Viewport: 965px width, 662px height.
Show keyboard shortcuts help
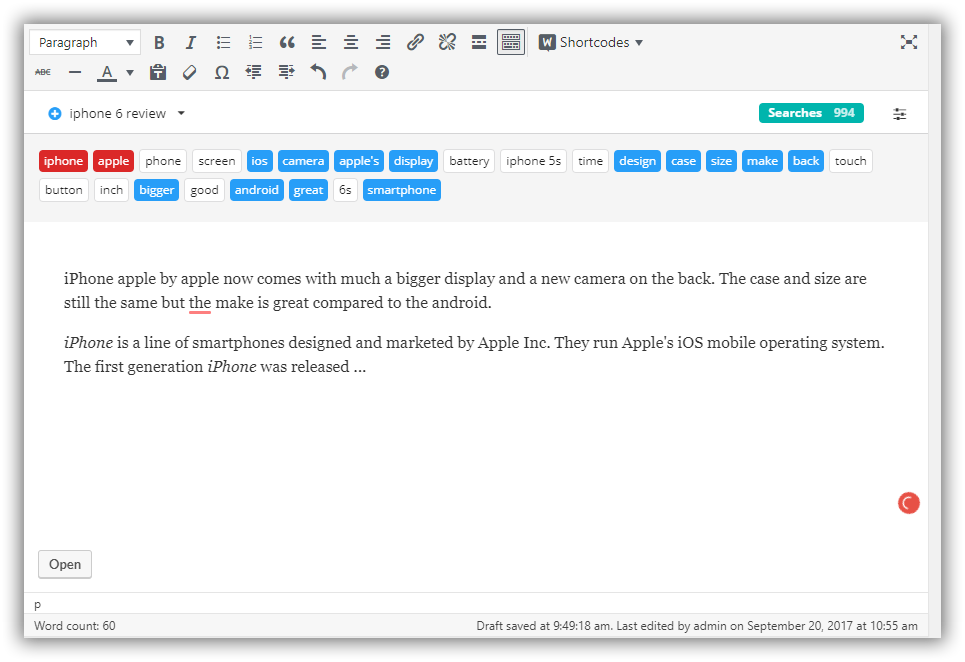(382, 73)
